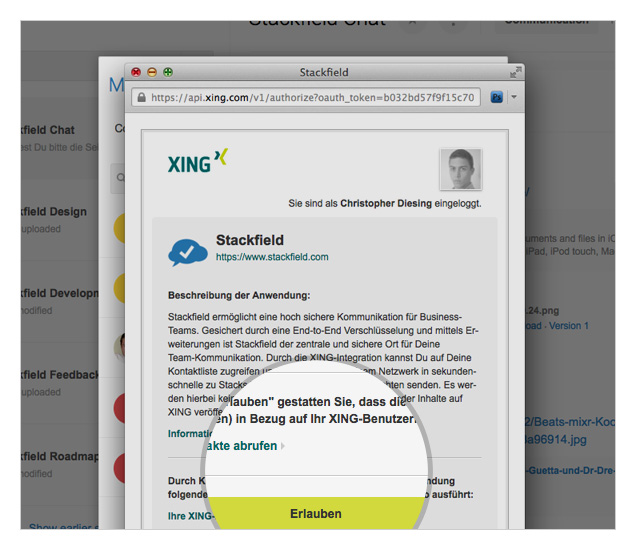Click the 'Informati' link under description
Image resolution: width=636 pixels, height=550 pixels.
(x=190, y=434)
